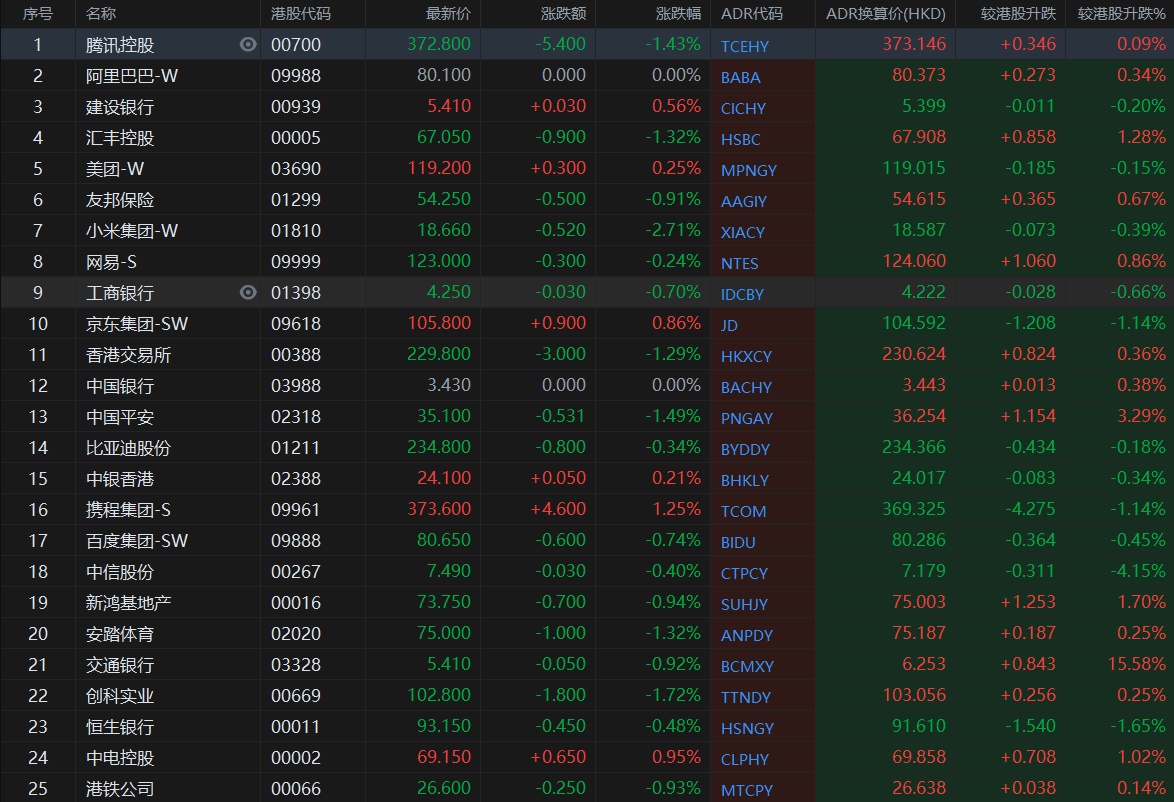Select the NTES ADR code
Screen dimensions: 1174x802
[x=740, y=263]
